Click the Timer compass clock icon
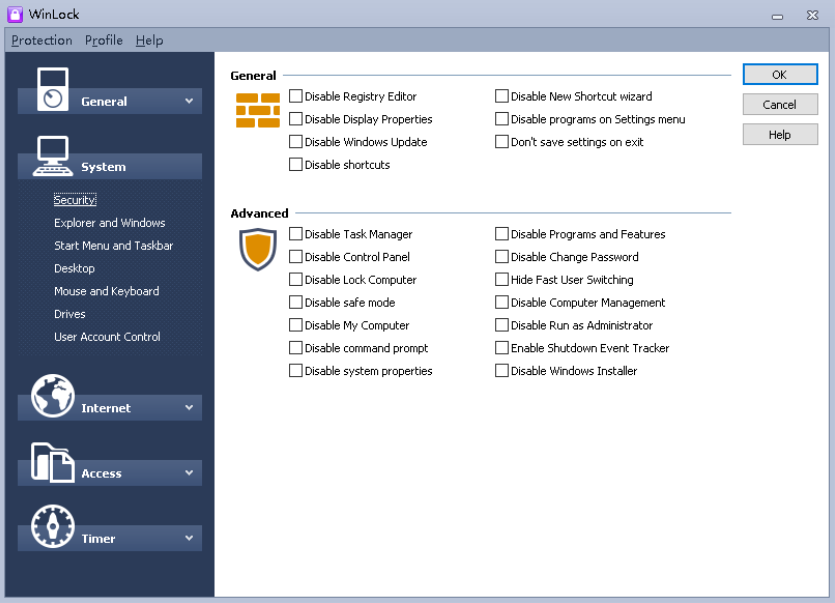The height and width of the screenshot is (603, 835). [52, 526]
